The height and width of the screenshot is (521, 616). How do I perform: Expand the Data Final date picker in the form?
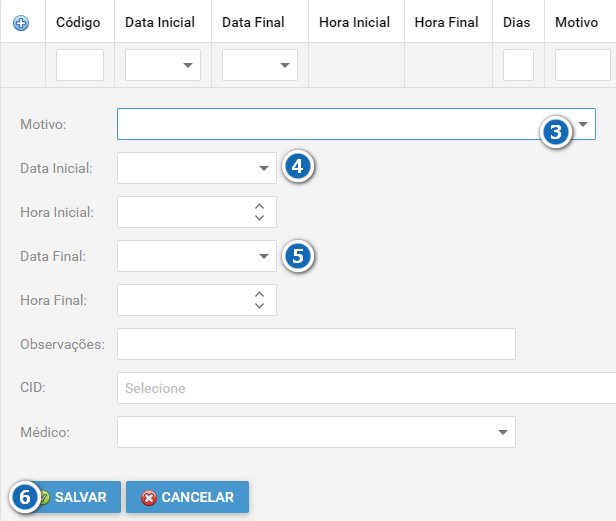pyautogui.click(x=264, y=256)
